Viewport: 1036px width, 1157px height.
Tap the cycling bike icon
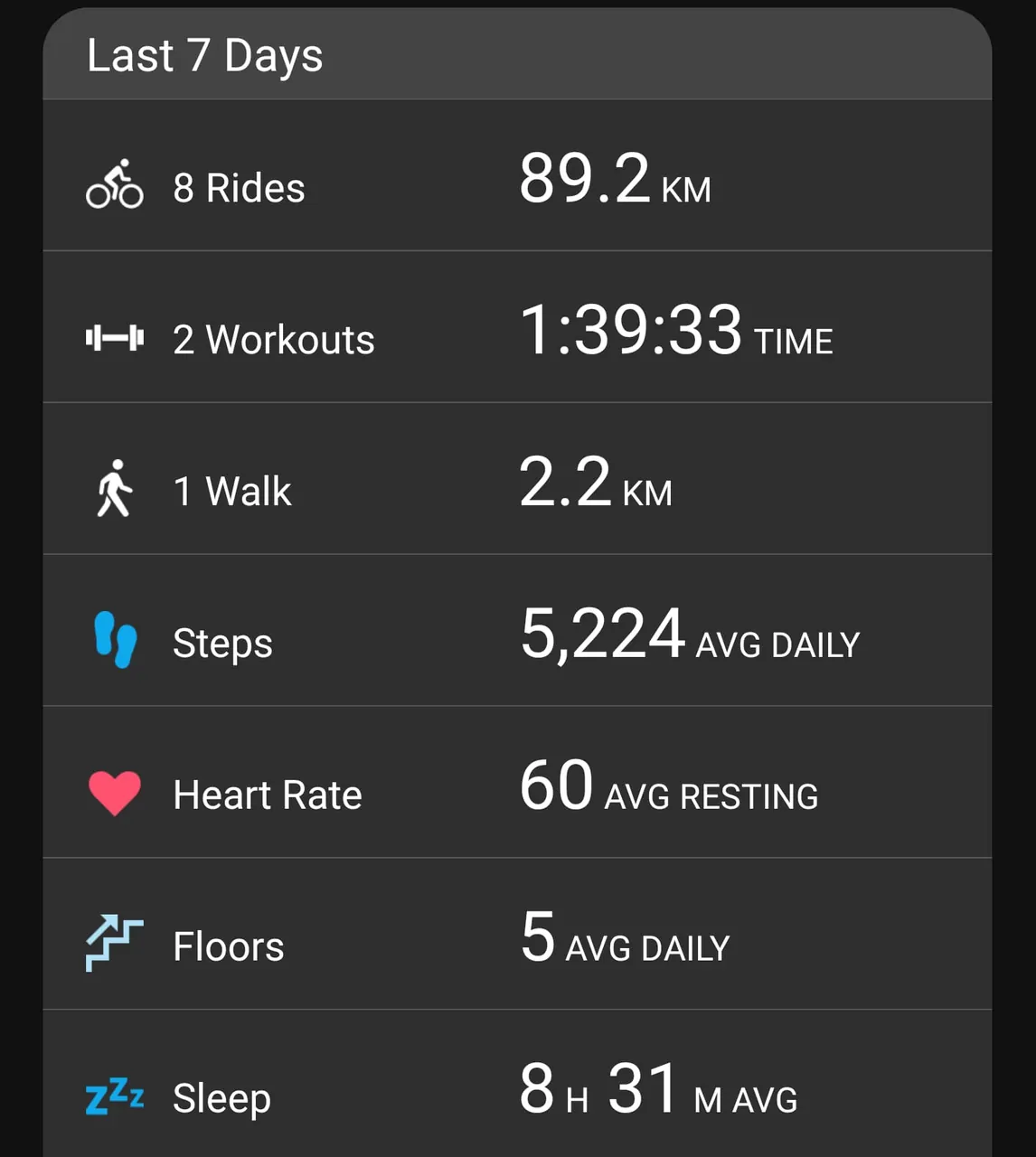point(115,184)
